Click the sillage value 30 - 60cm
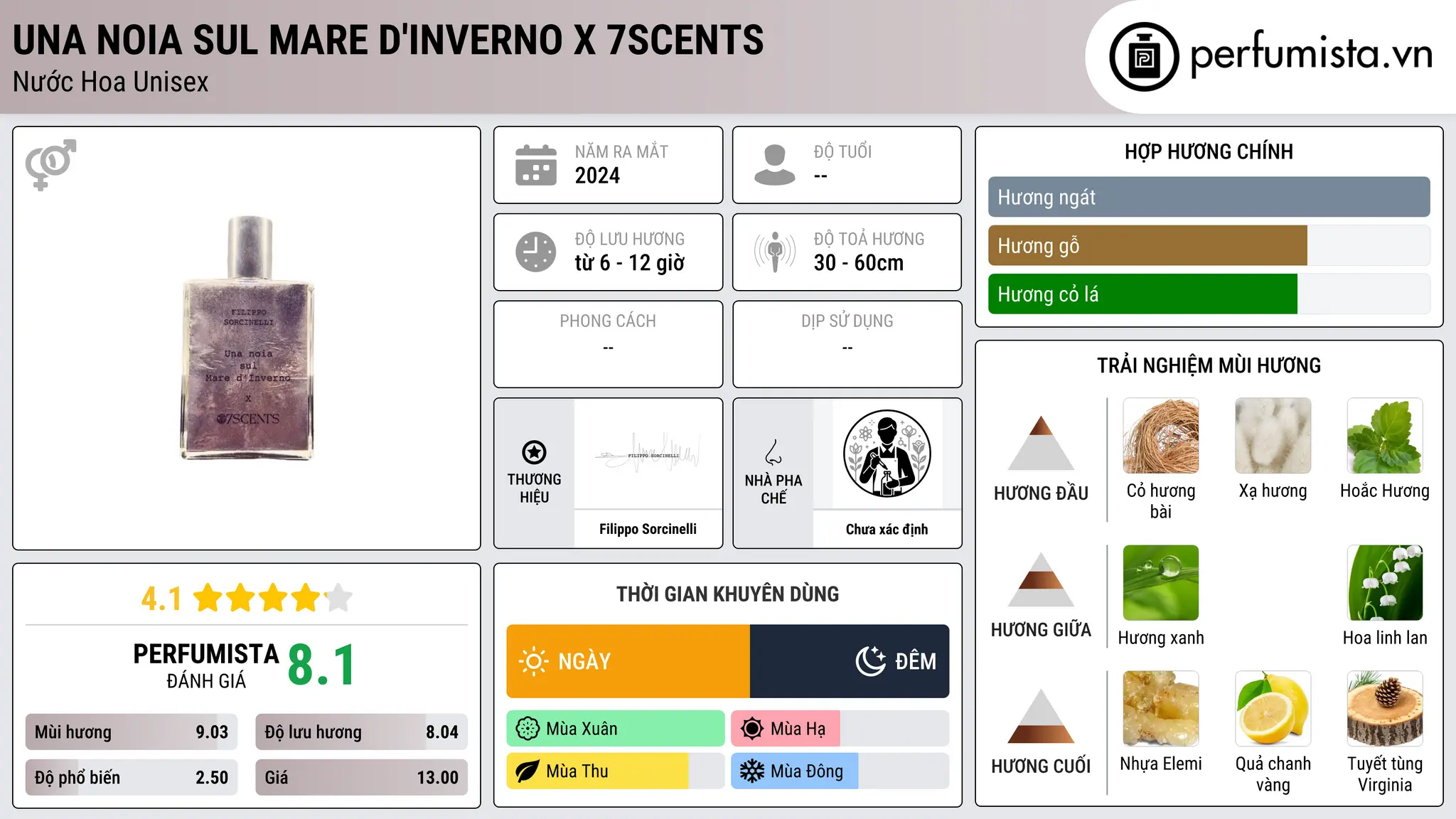This screenshot has width=1456, height=819. (859, 263)
